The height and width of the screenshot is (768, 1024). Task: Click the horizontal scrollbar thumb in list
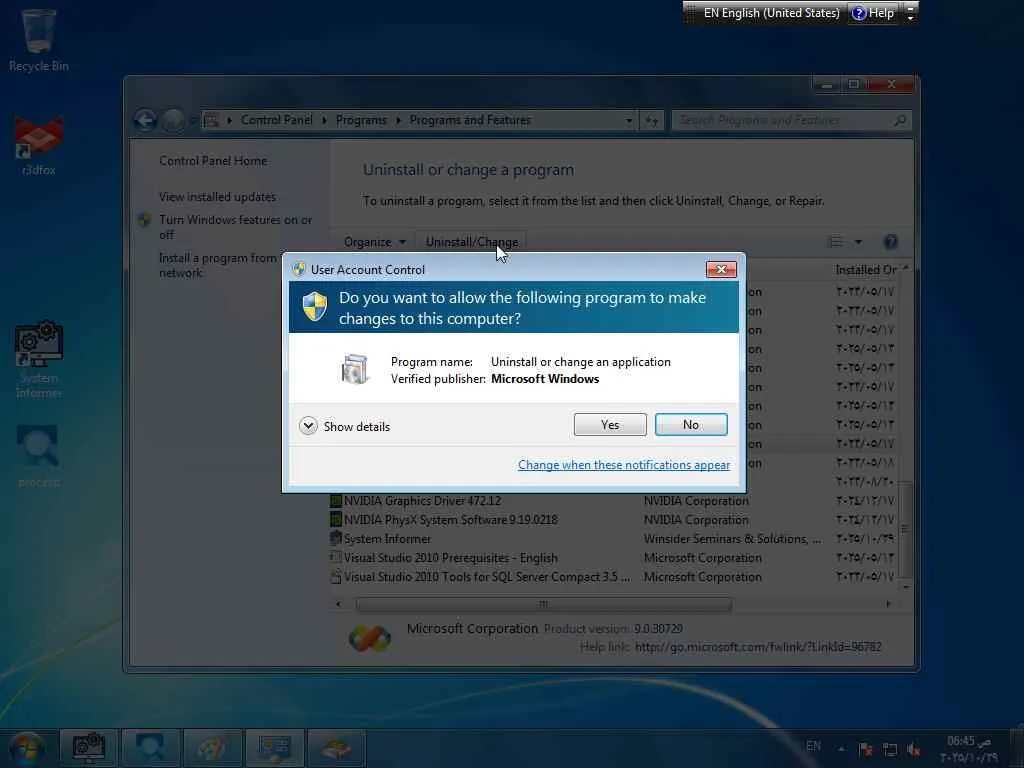[x=543, y=604]
